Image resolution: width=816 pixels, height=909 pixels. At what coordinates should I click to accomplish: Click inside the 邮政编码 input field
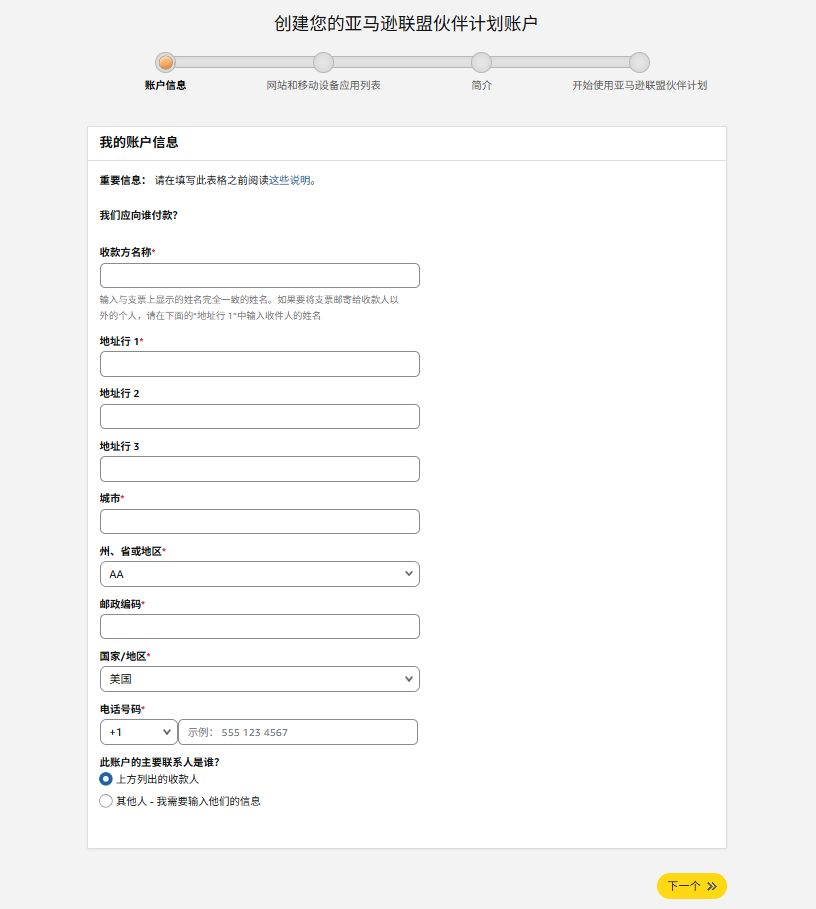[x=258, y=626]
